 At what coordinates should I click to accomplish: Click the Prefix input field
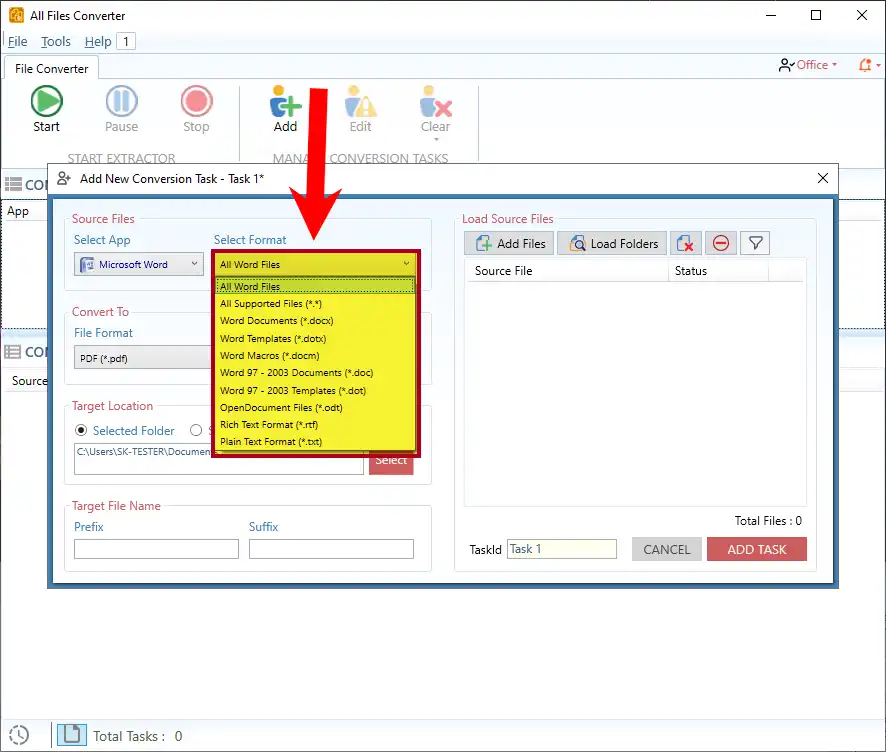pyautogui.click(x=157, y=549)
